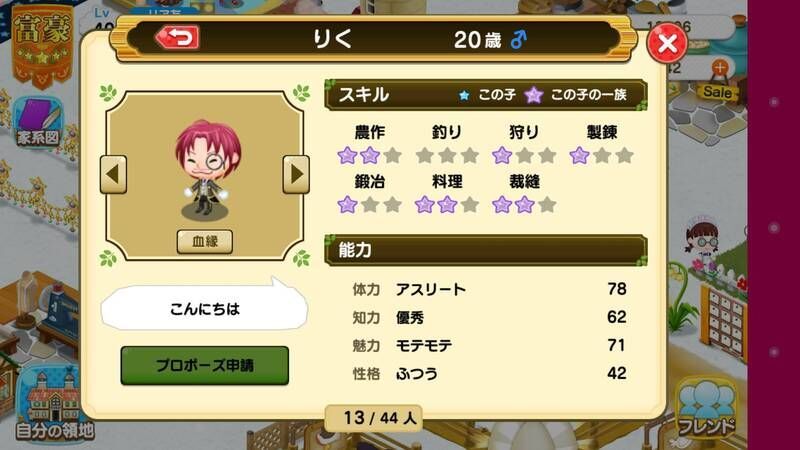Tap the こんにちは speech bubble

205,307
